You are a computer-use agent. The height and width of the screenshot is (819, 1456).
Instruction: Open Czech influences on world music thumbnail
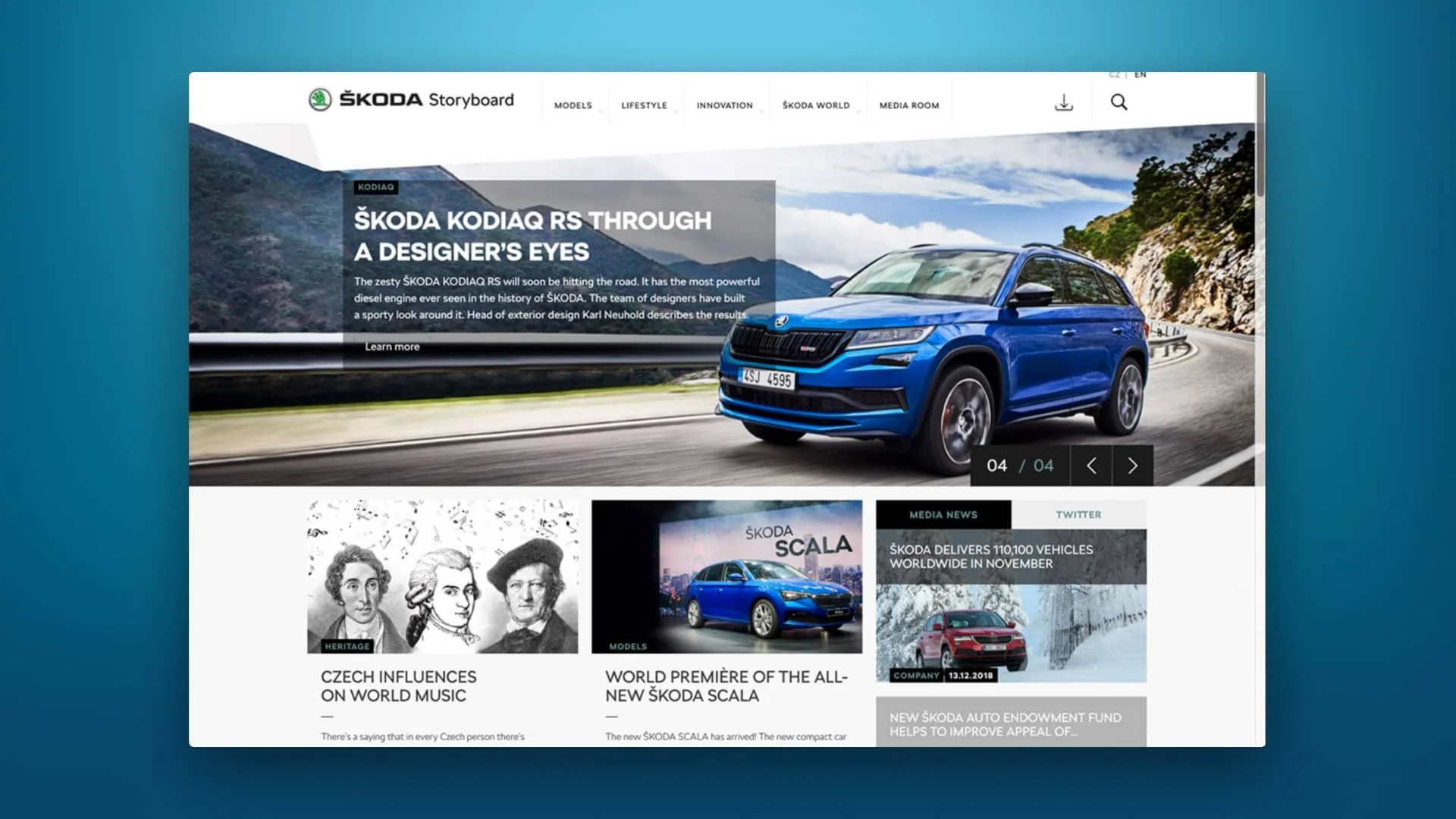(x=443, y=576)
